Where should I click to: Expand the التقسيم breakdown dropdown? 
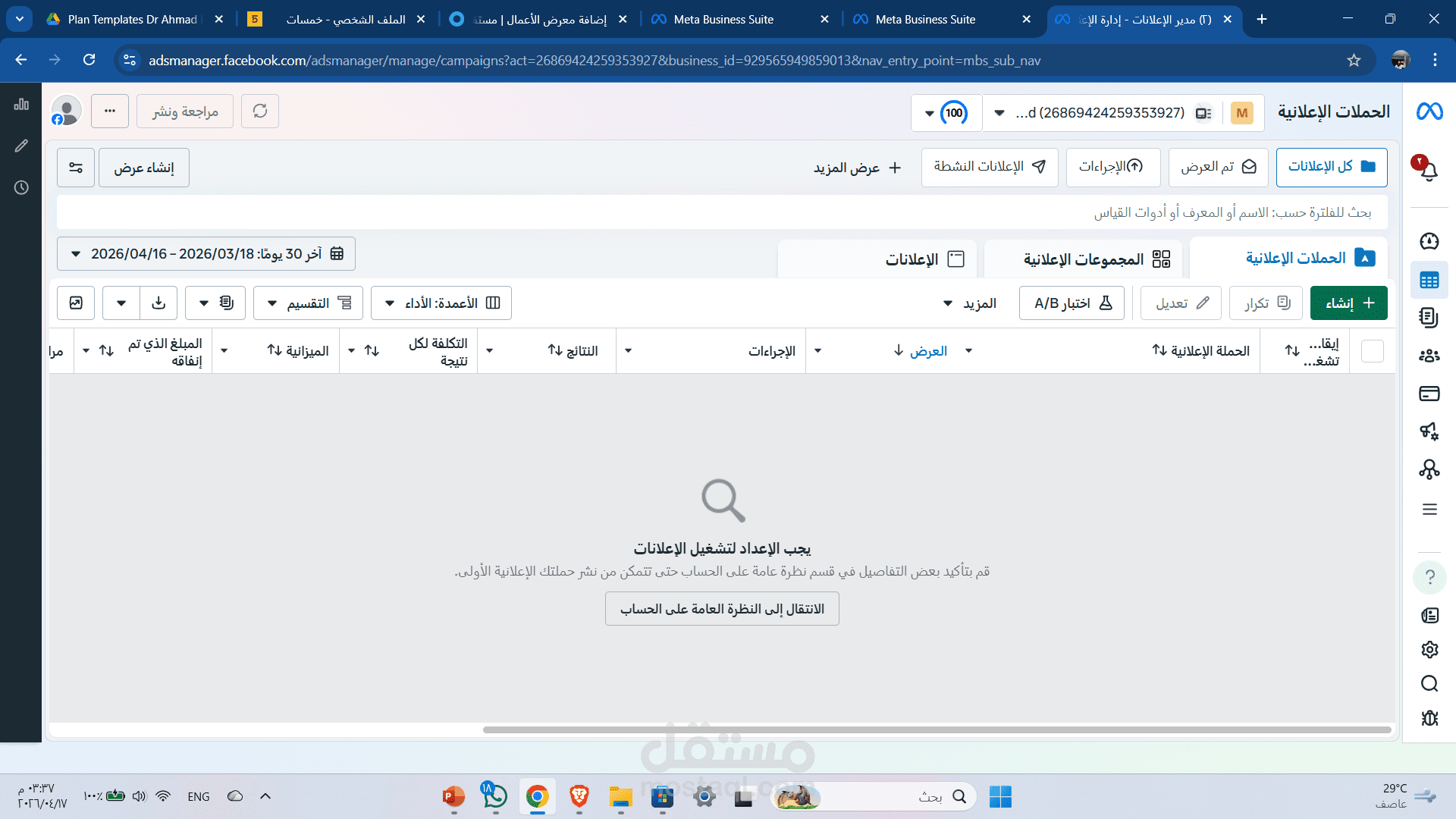click(x=308, y=303)
